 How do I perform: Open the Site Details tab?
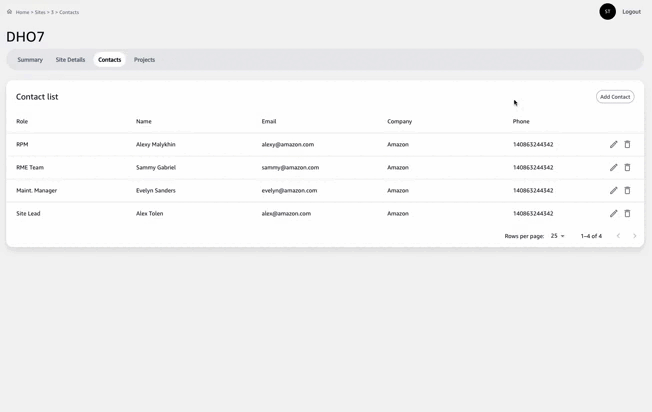click(70, 60)
